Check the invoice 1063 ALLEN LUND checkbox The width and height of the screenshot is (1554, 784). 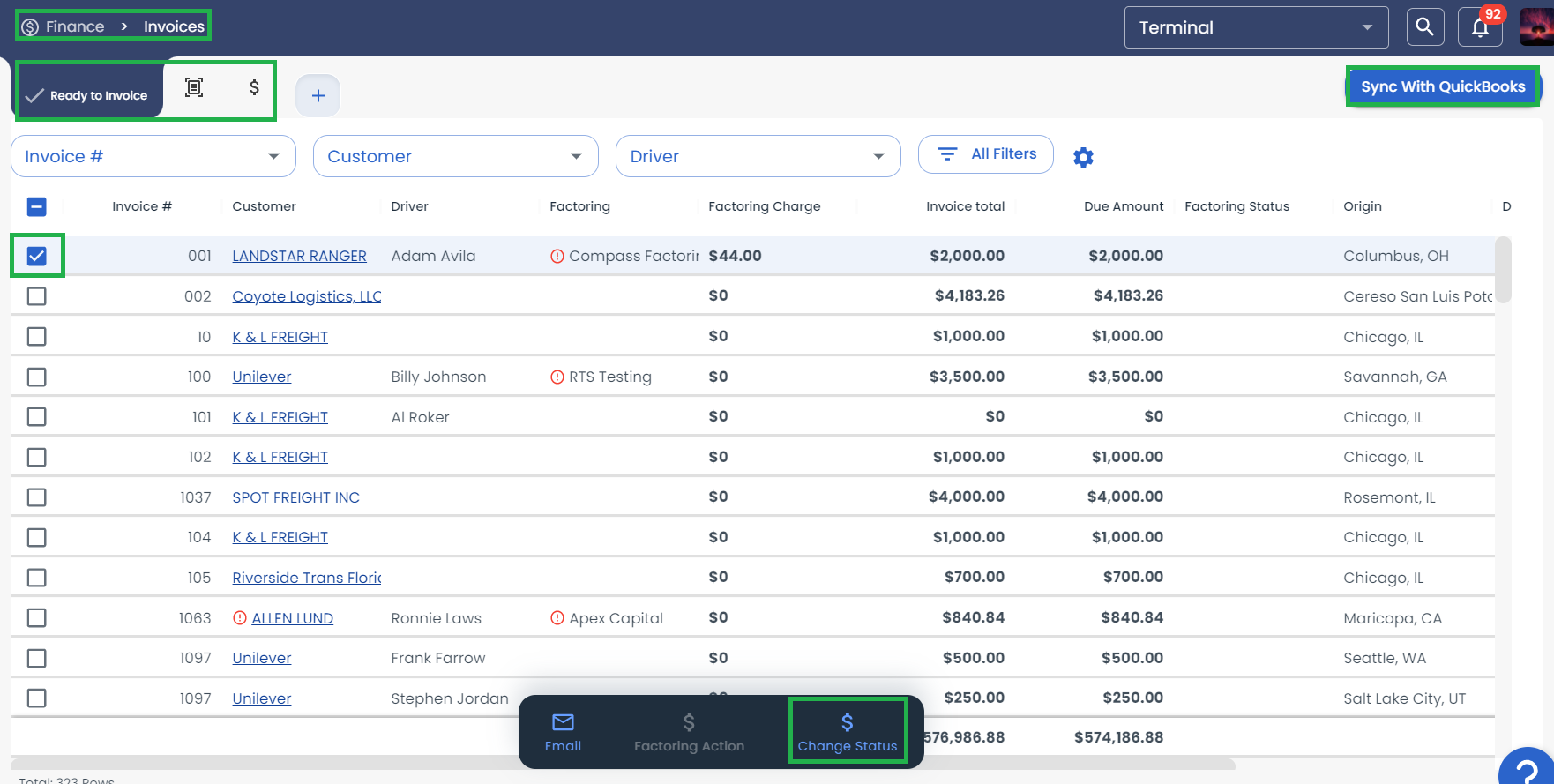pyautogui.click(x=36, y=618)
